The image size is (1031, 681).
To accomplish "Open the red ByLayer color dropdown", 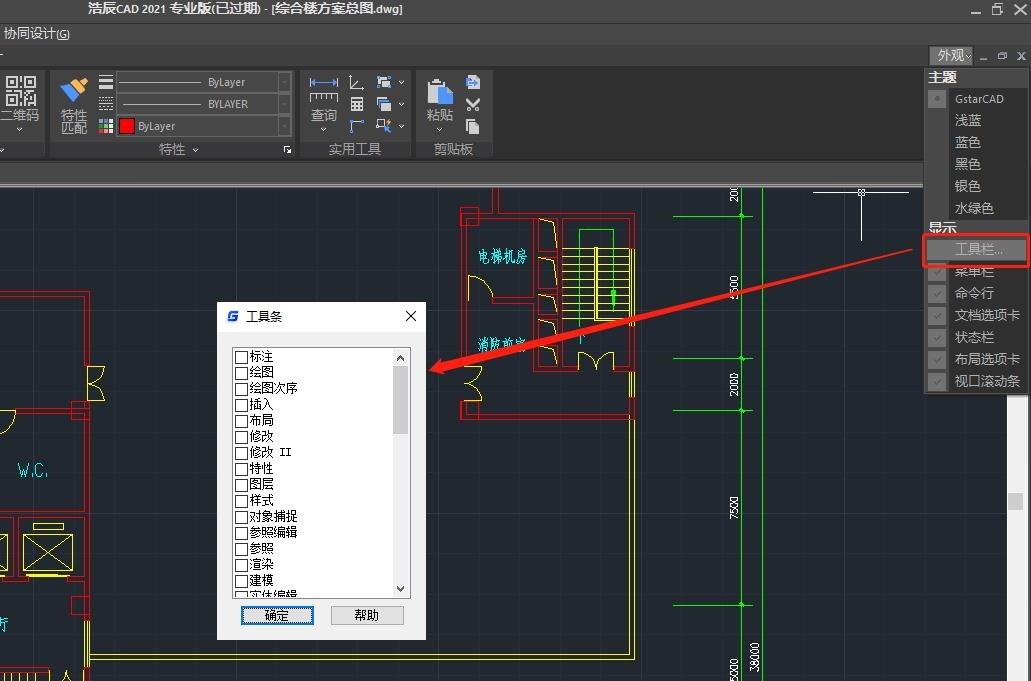I will 285,126.
